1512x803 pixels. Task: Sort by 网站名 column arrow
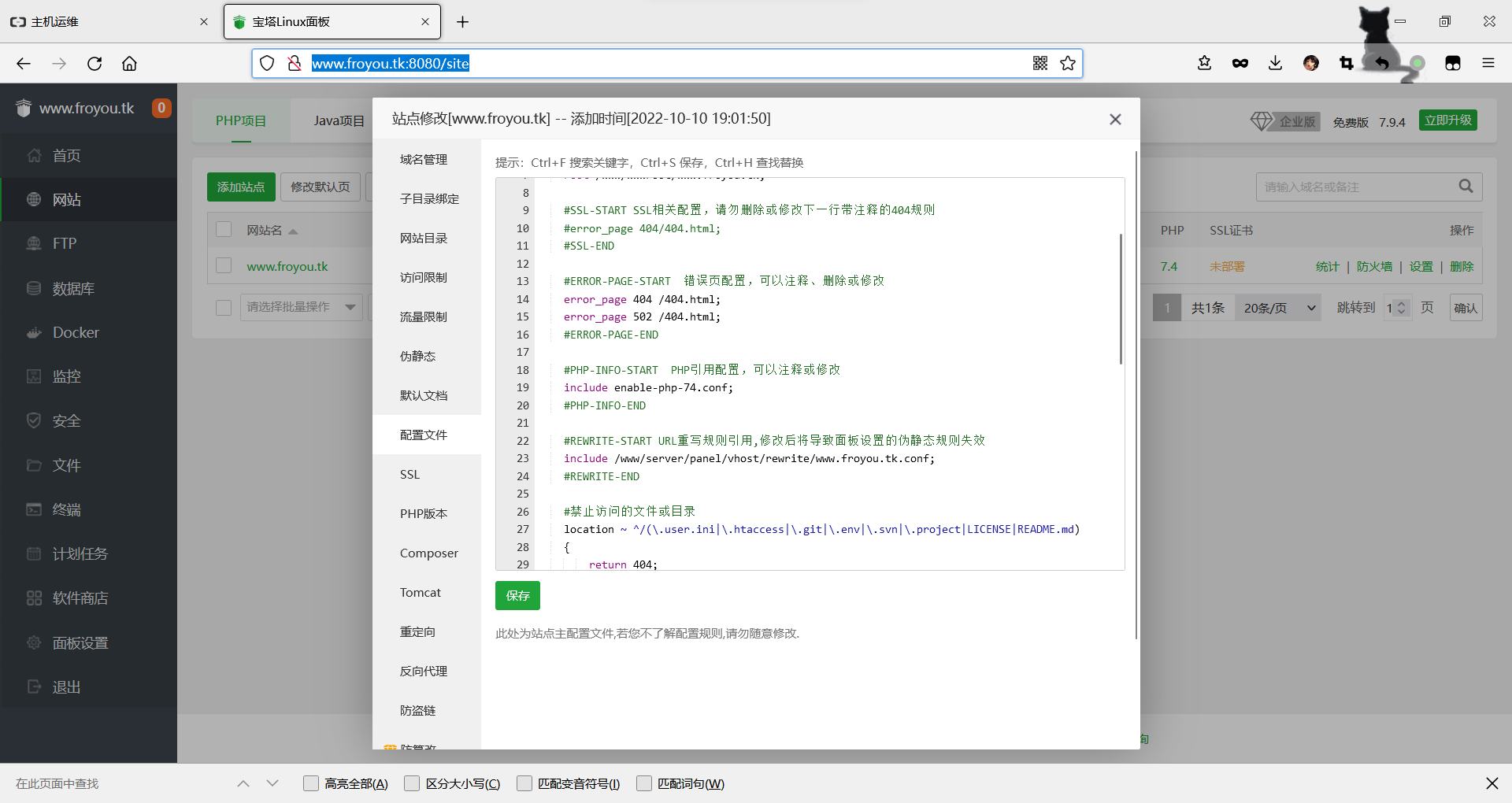tap(293, 231)
